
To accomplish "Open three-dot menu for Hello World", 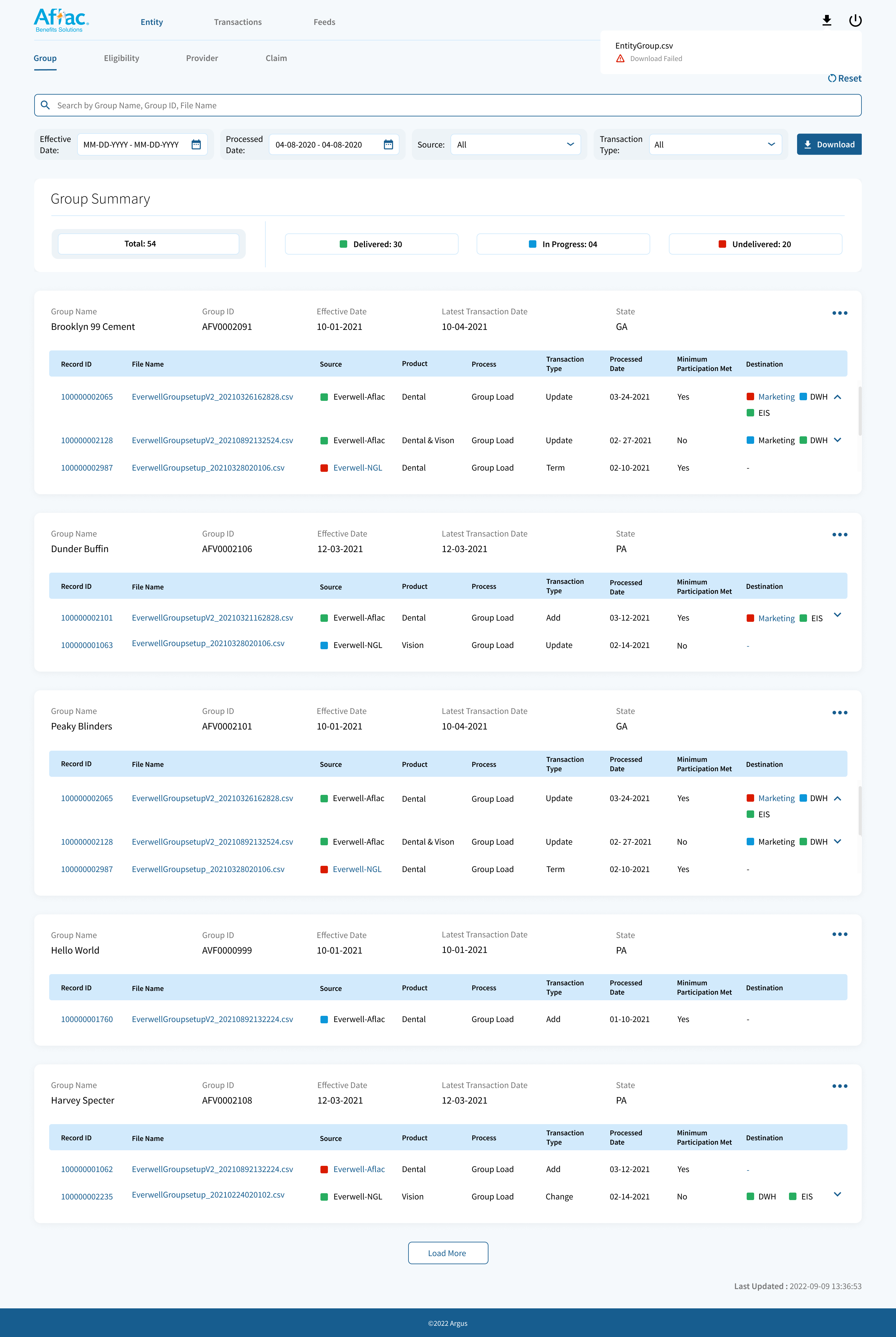I will 839,935.
